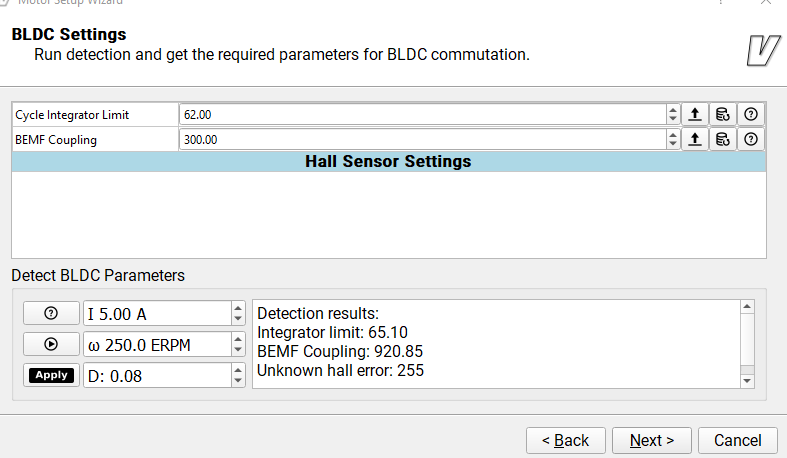Increase detection current I 5.00 A
The height and width of the screenshot is (458, 787).
point(238,308)
